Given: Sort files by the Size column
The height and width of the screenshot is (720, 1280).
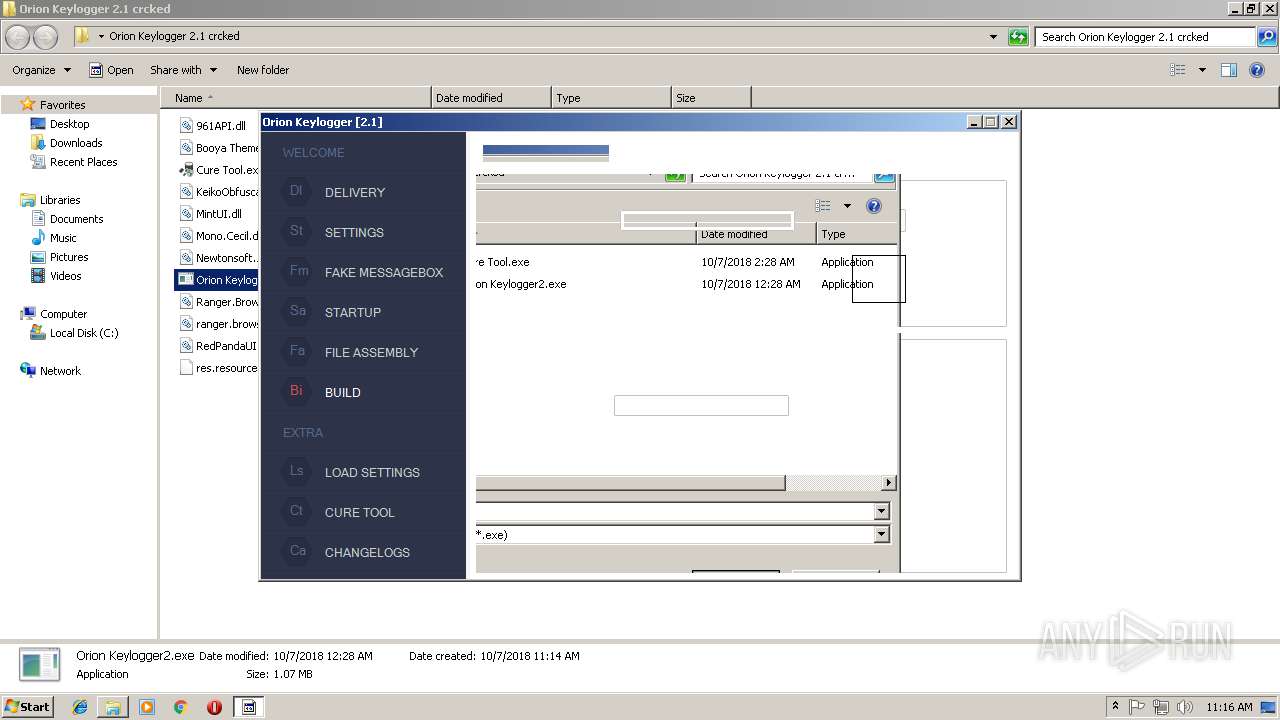Looking at the screenshot, I should (x=711, y=98).
